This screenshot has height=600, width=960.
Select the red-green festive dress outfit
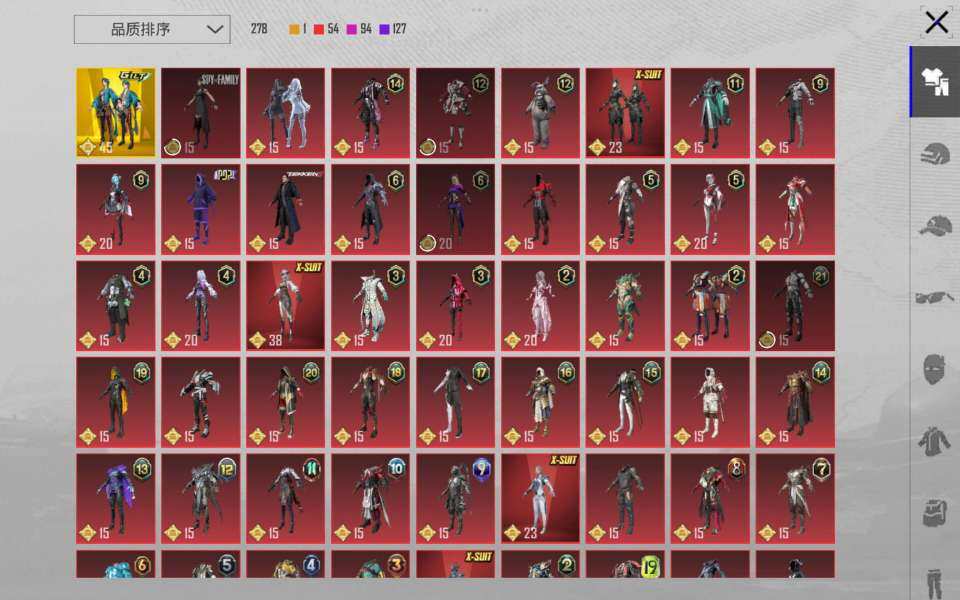[795, 209]
